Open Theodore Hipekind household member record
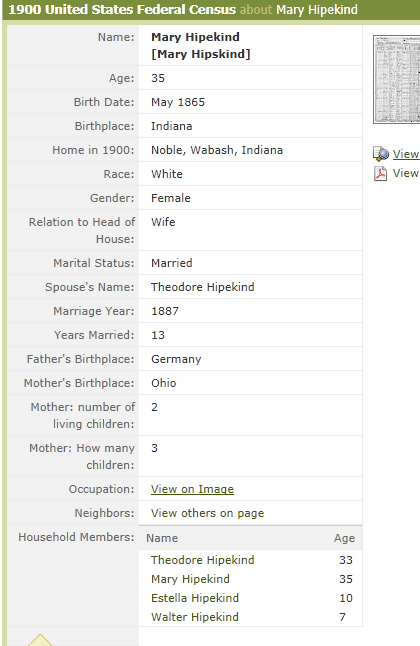The image size is (420, 646). [202, 560]
